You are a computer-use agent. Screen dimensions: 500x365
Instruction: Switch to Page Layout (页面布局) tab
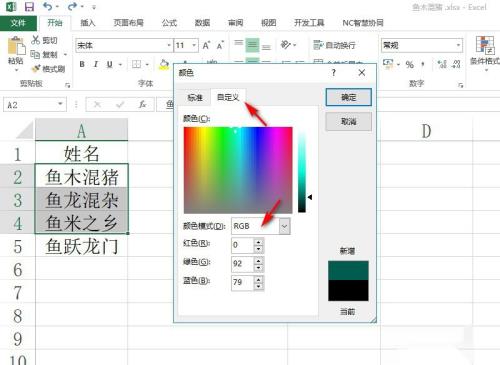(129, 23)
